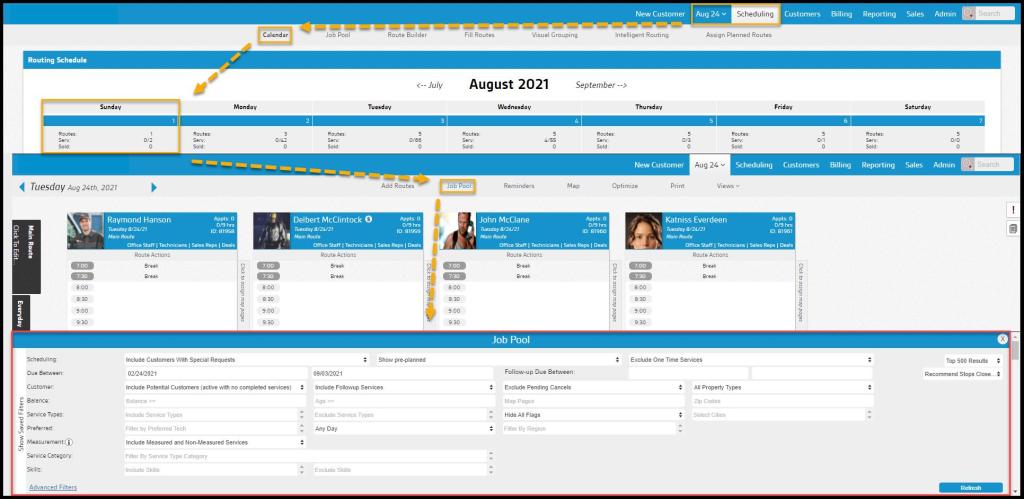Open the Calendar tab in Scheduling submenu
Viewport: 1024px width, 499px height.
tap(275, 35)
